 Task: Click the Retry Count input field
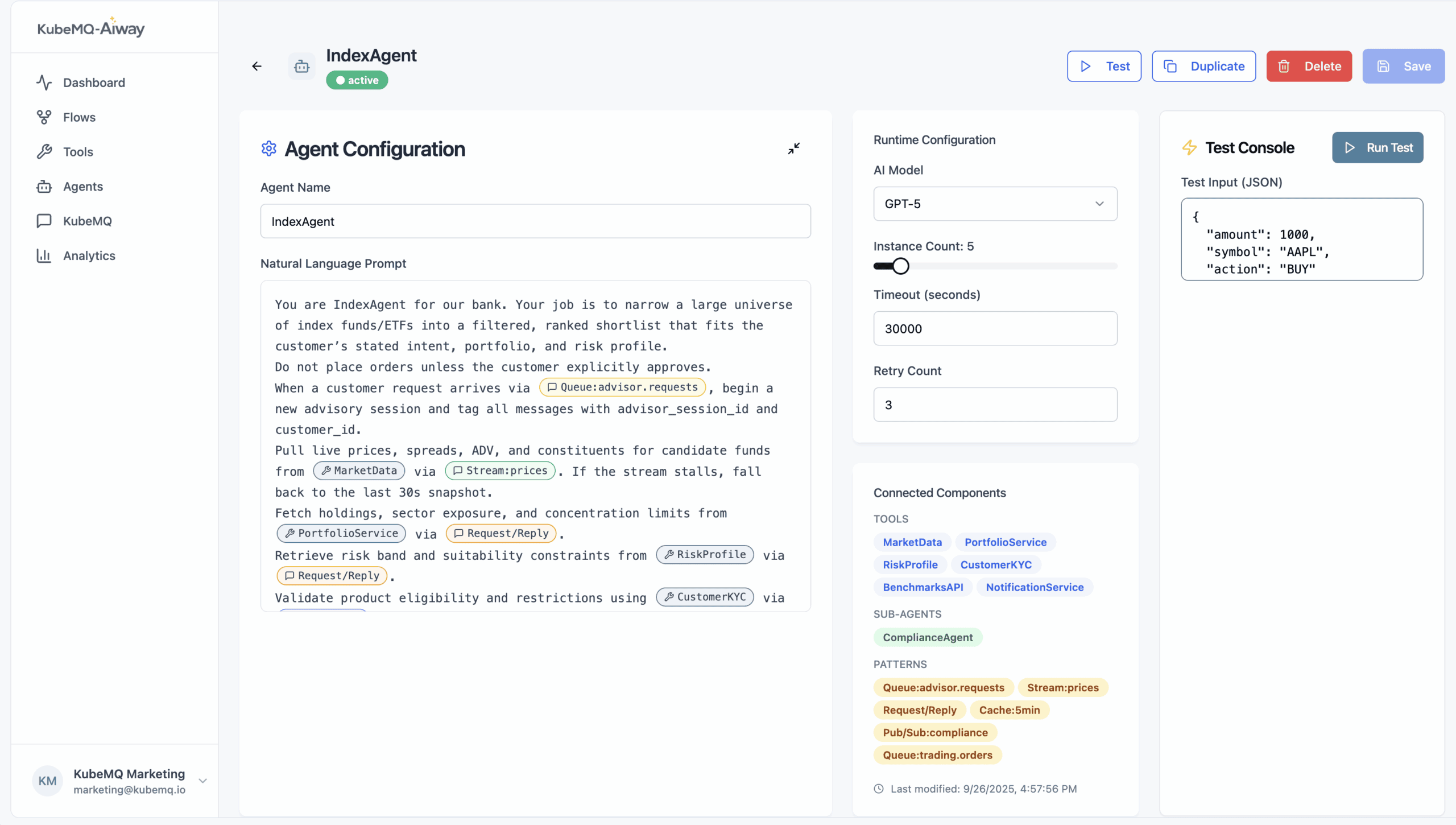coord(995,405)
